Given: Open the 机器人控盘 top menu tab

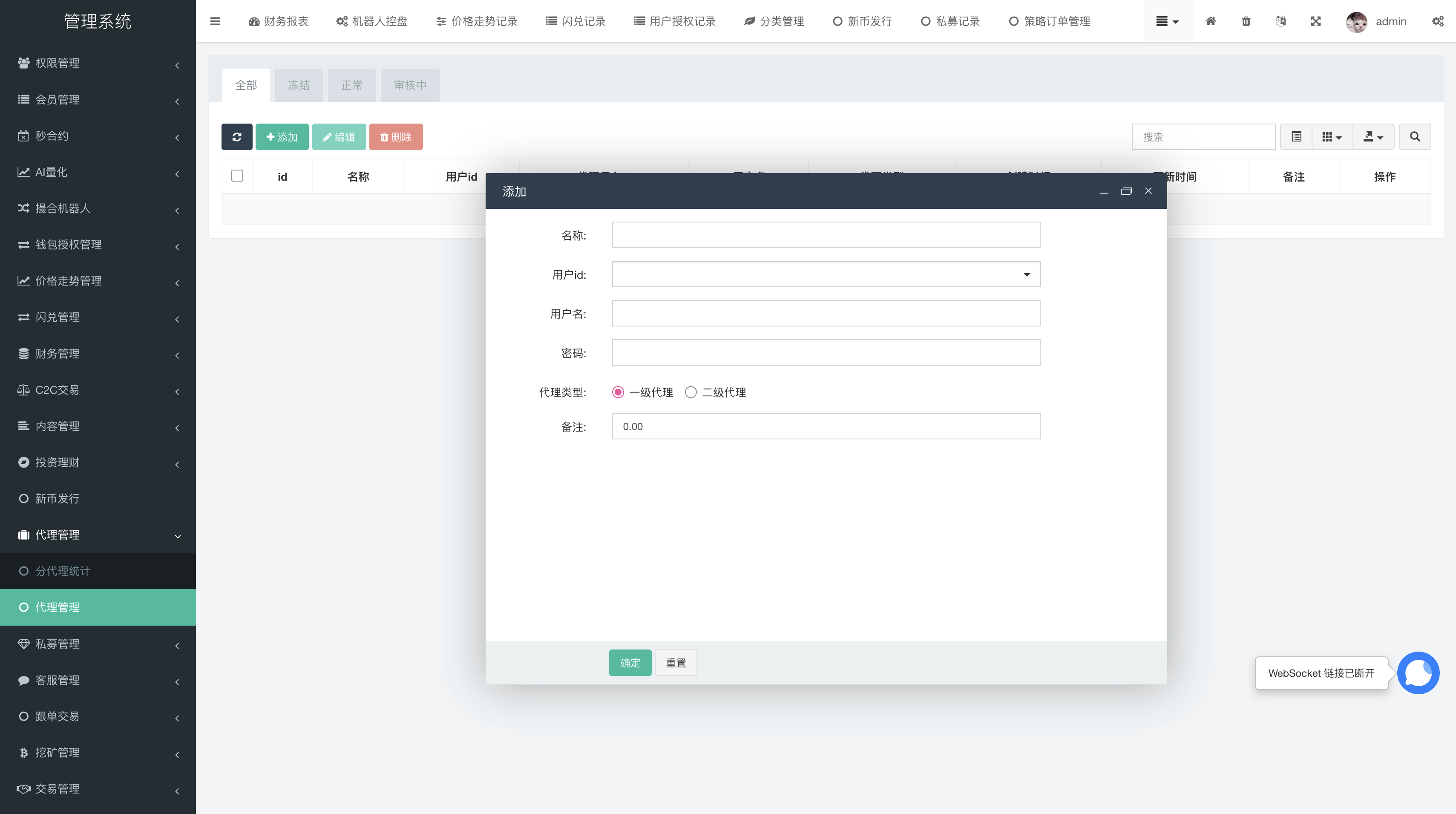Looking at the screenshot, I should pos(371,21).
